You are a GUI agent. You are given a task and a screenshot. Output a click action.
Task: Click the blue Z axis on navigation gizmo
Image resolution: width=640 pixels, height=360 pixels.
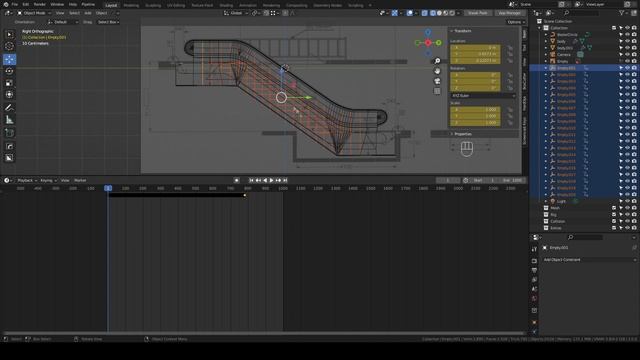428,32
